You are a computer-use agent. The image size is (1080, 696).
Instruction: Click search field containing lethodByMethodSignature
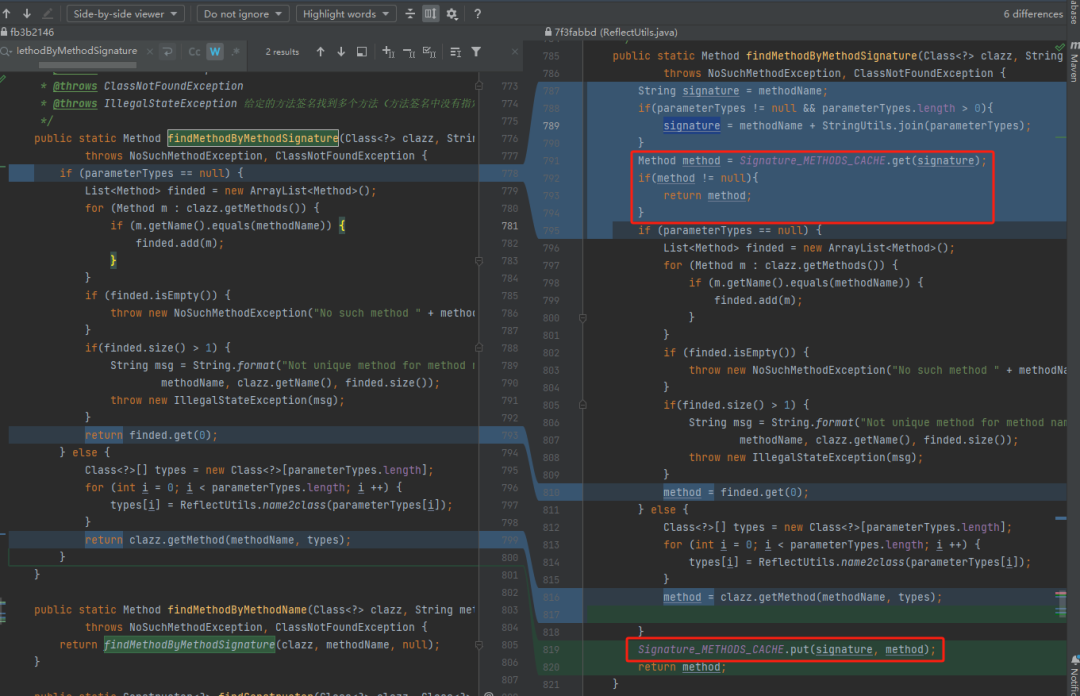click(x=76, y=51)
